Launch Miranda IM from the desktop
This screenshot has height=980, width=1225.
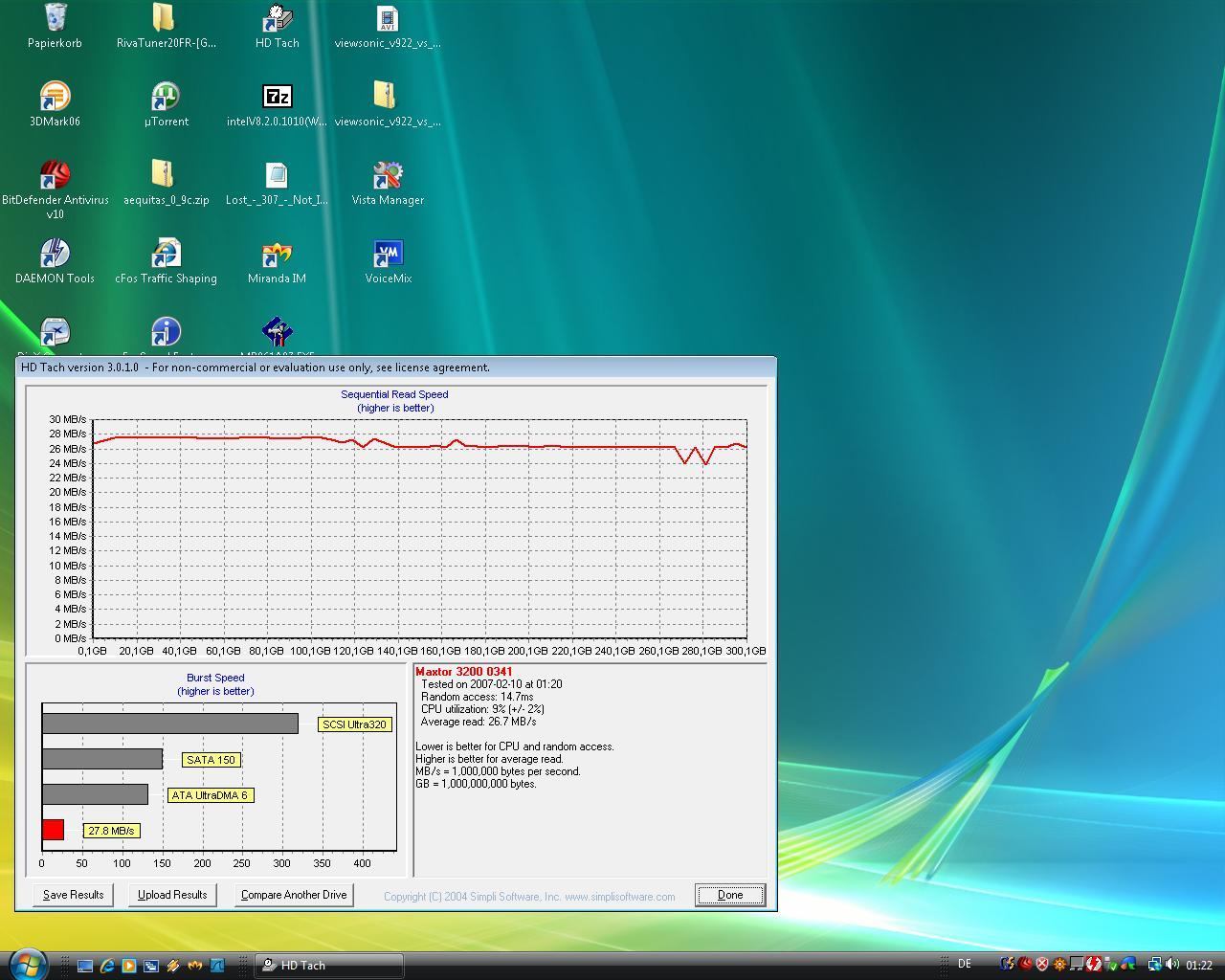click(277, 255)
